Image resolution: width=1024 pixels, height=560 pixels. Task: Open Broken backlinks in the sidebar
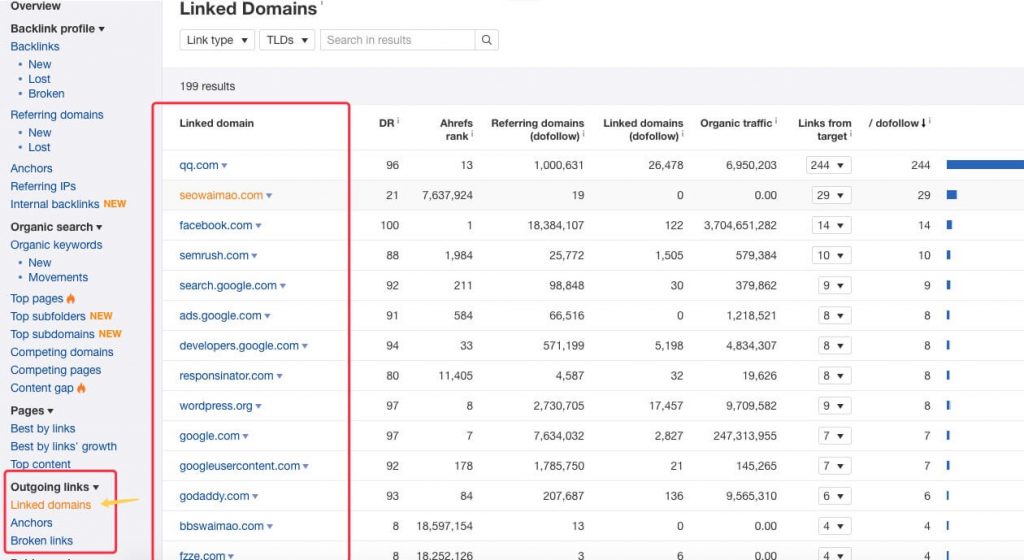point(46,93)
